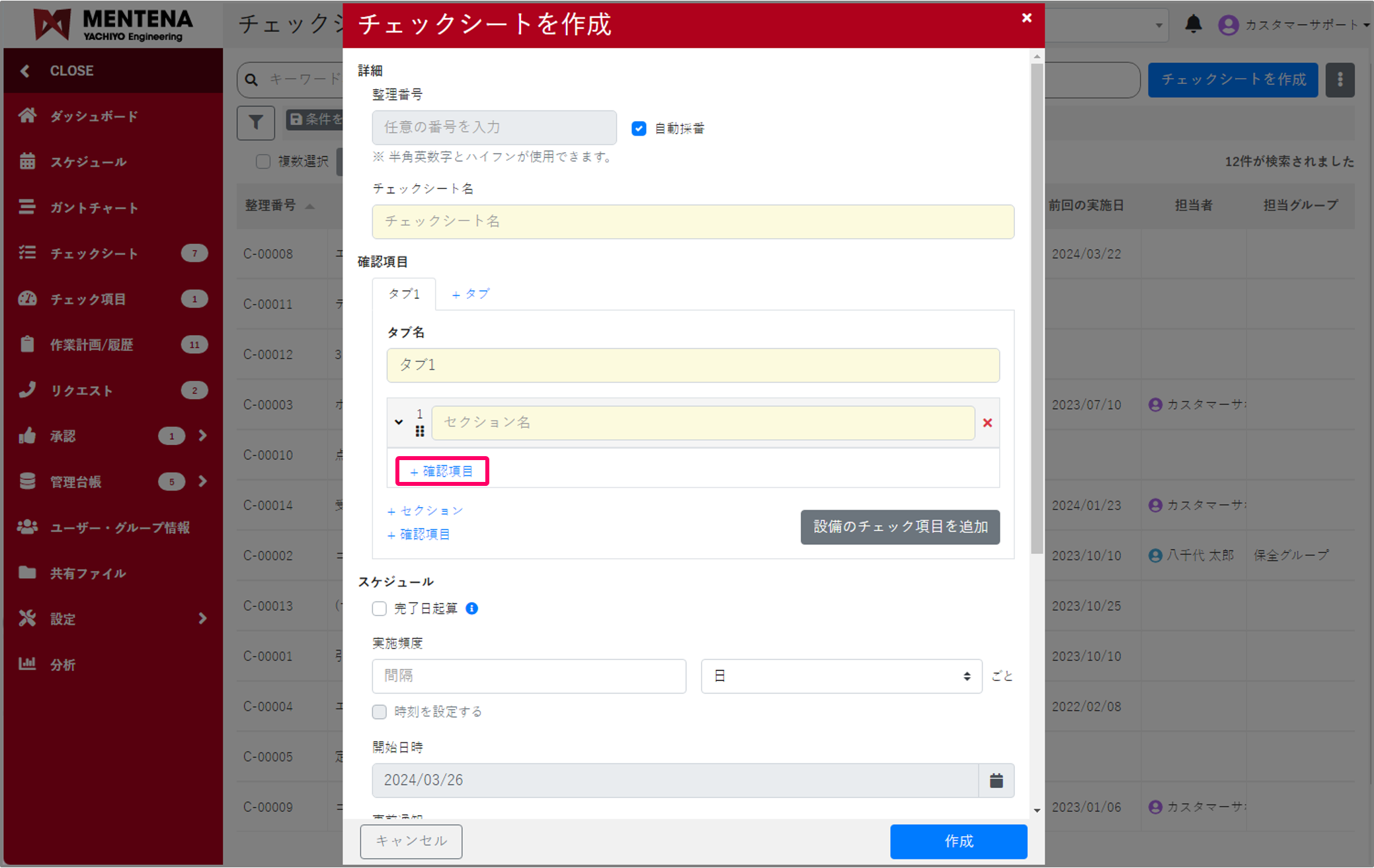Open the スケジュール view
The height and width of the screenshot is (868, 1374).
(89, 161)
